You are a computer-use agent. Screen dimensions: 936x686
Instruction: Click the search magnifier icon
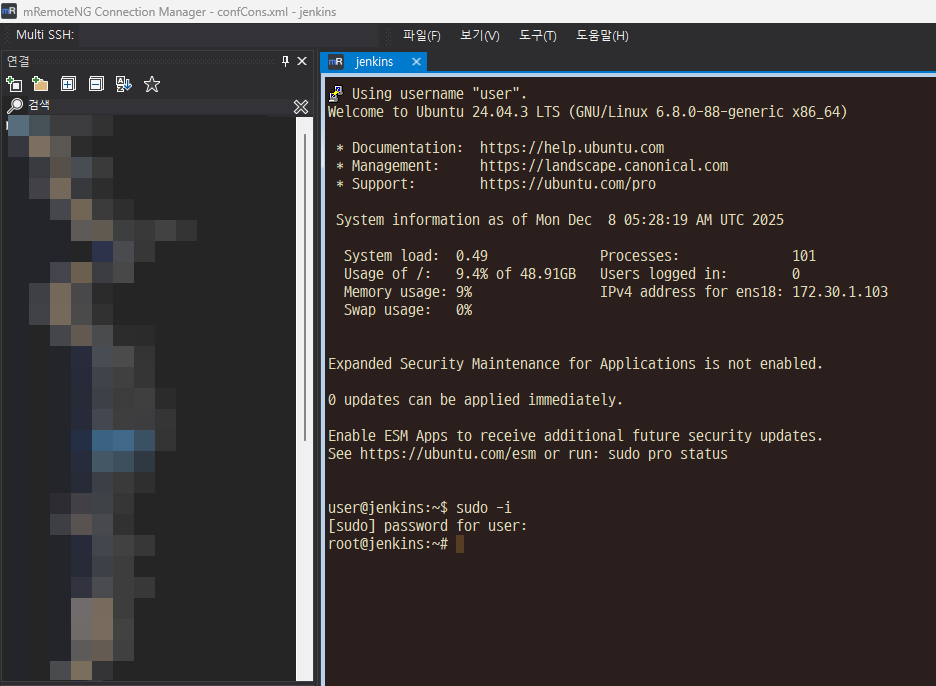[x=15, y=106]
